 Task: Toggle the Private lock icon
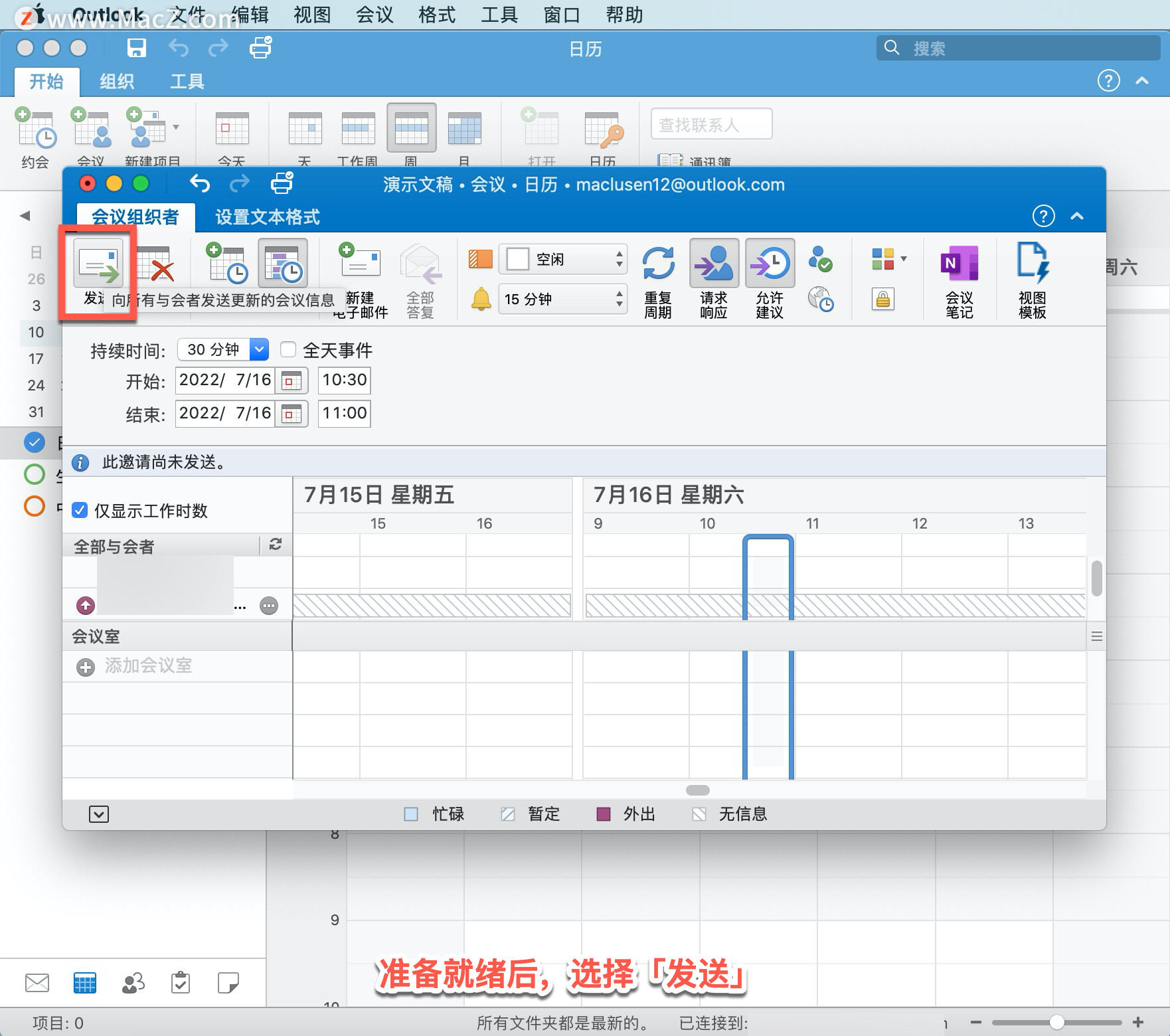pyautogui.click(x=882, y=300)
